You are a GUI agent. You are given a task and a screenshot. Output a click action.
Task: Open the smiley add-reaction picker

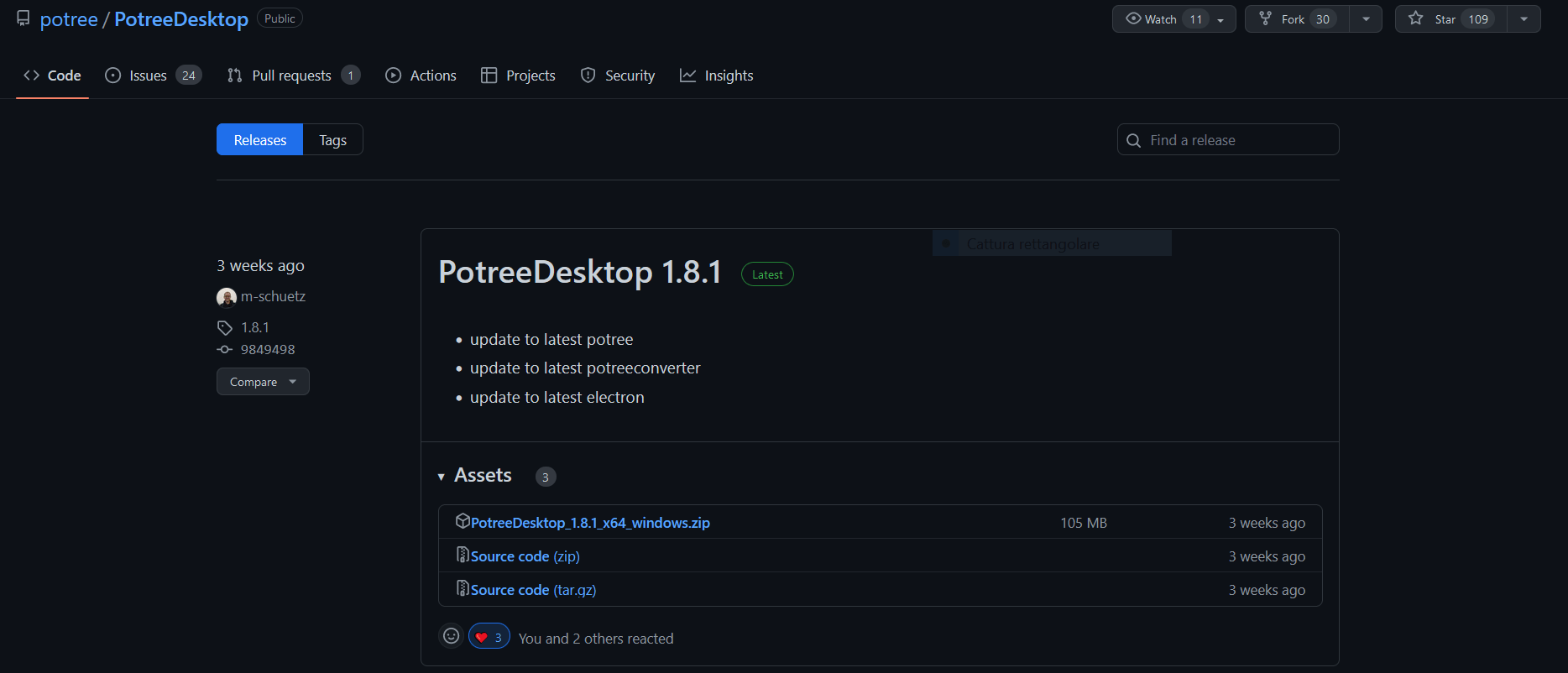(451, 636)
